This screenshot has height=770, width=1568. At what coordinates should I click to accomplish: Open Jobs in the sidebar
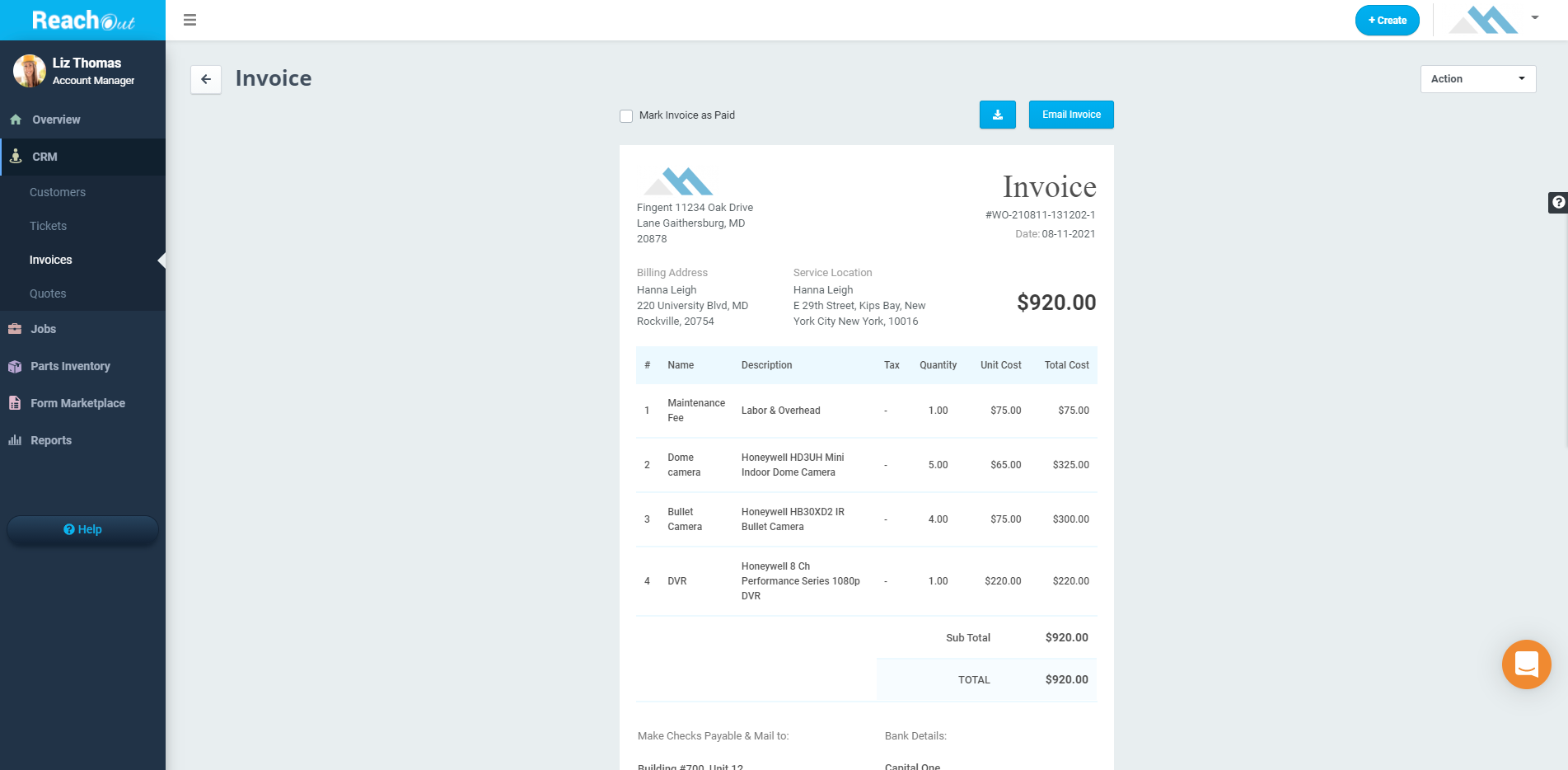click(x=82, y=329)
